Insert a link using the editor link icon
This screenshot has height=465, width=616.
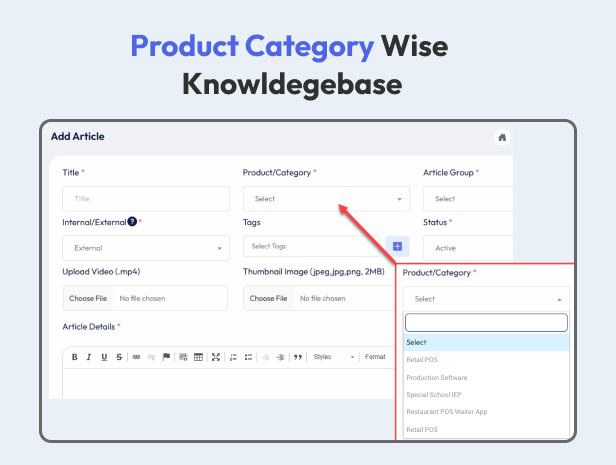point(136,357)
